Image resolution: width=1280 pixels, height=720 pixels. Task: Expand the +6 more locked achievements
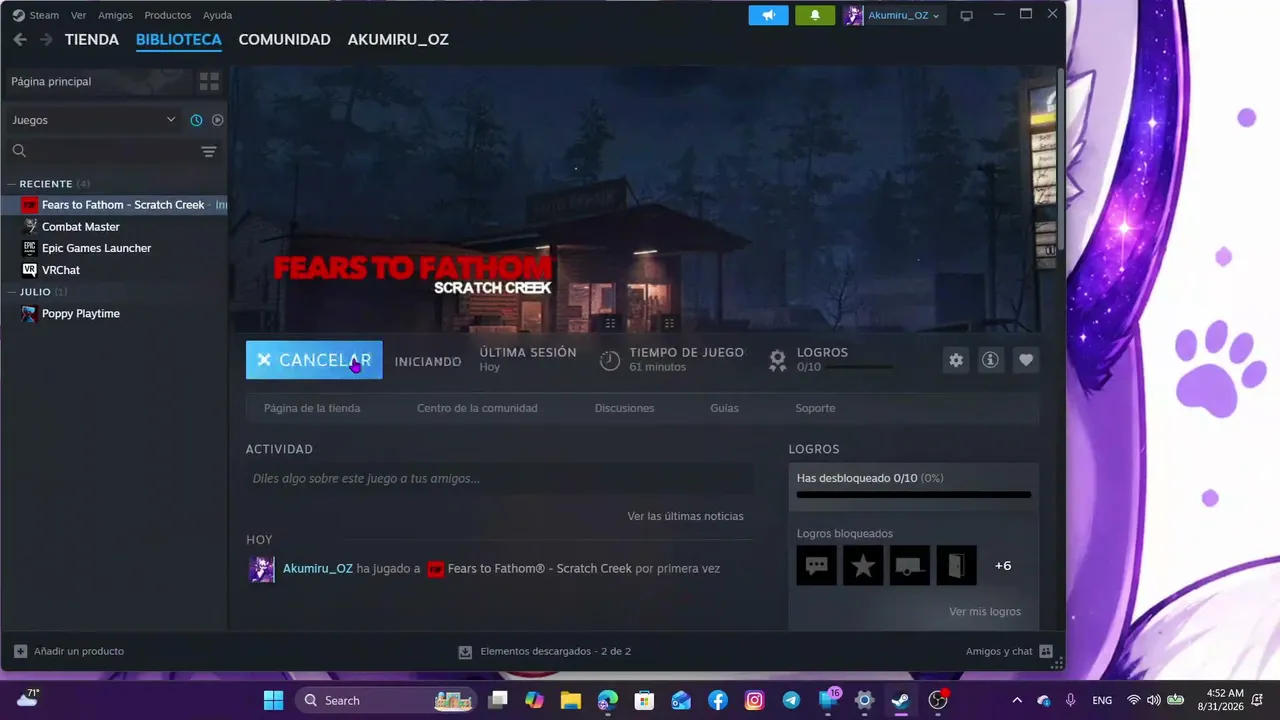coord(1003,566)
